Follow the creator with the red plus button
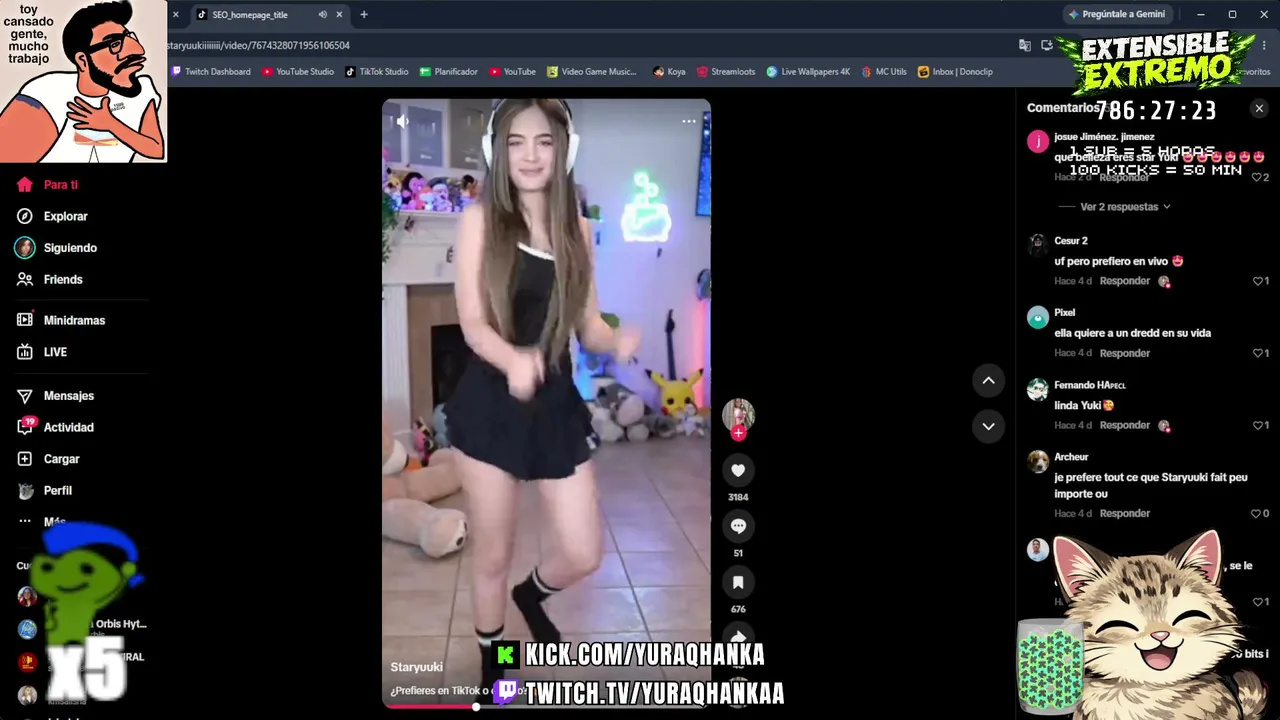Screen dimensions: 1280x720 [738, 433]
